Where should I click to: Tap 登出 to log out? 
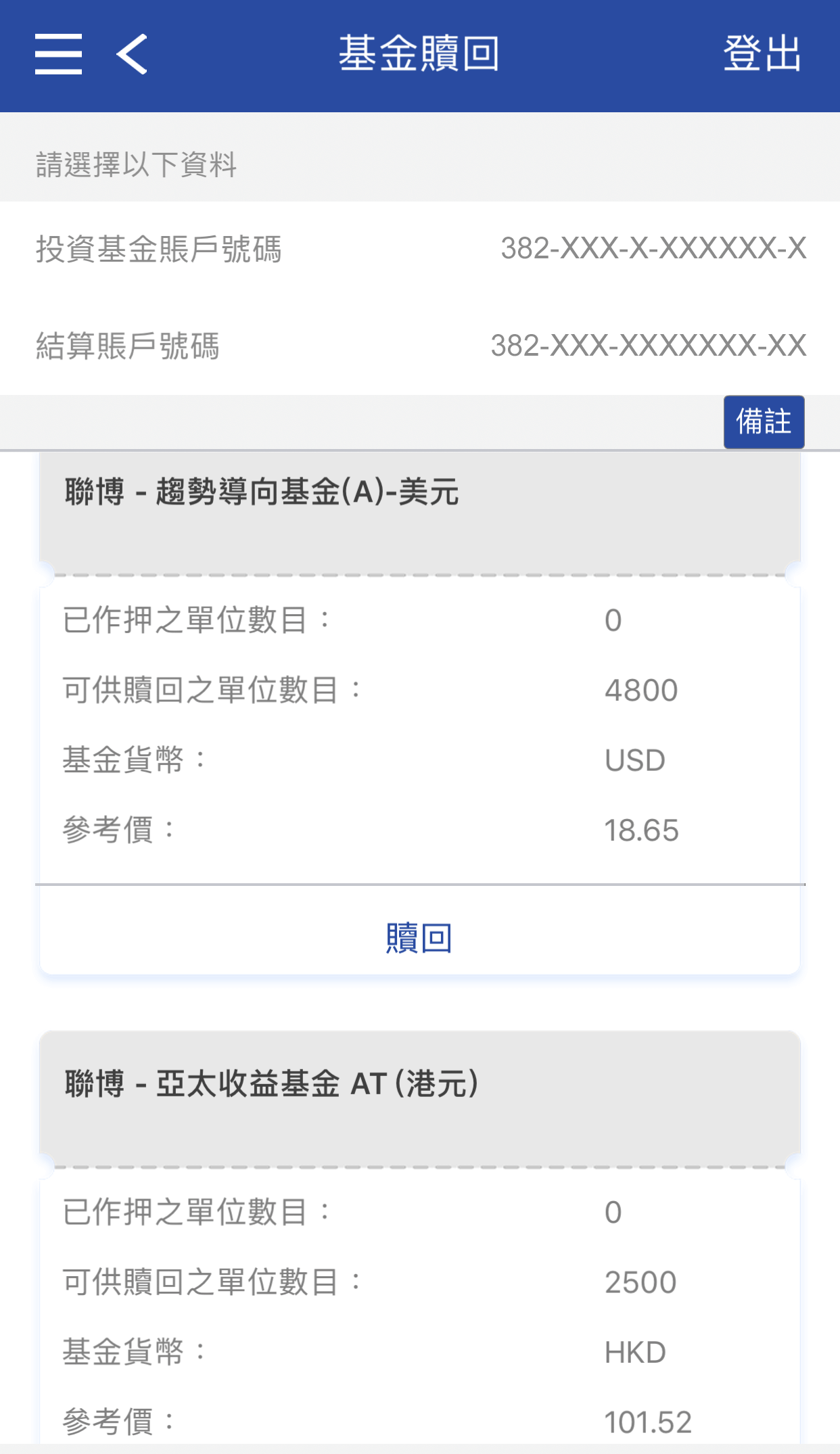coord(762,54)
